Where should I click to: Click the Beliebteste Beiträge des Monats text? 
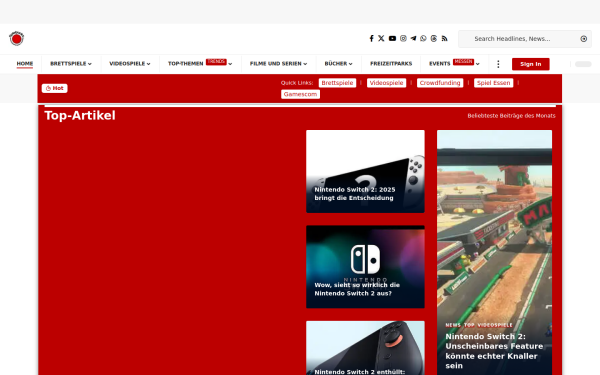pos(511,116)
